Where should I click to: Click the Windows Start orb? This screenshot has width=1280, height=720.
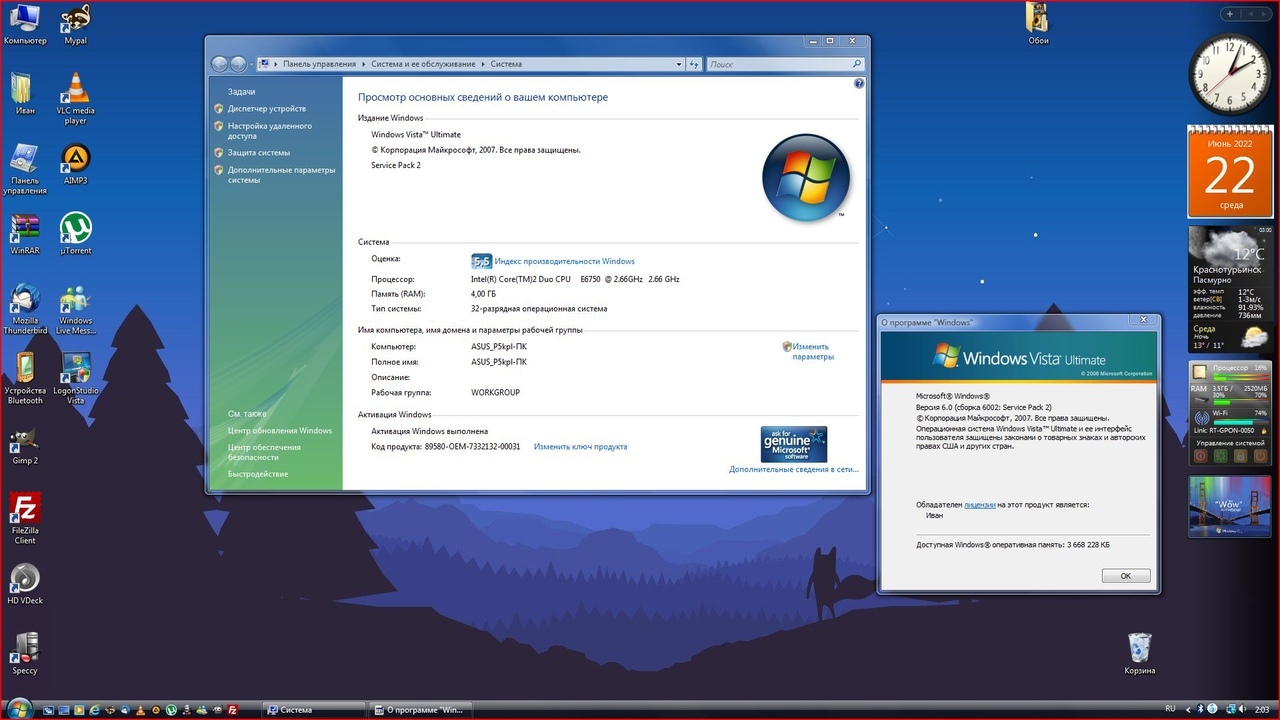tap(19, 708)
